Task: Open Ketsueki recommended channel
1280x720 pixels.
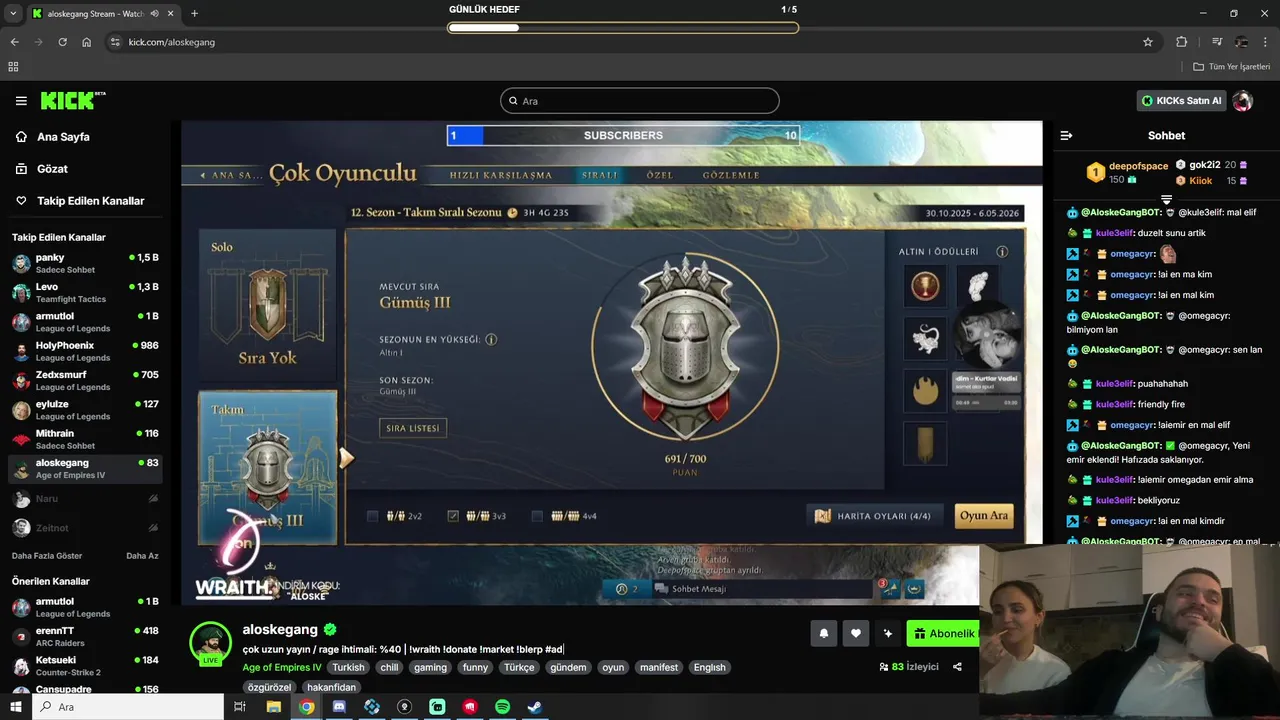Action: 85,665
